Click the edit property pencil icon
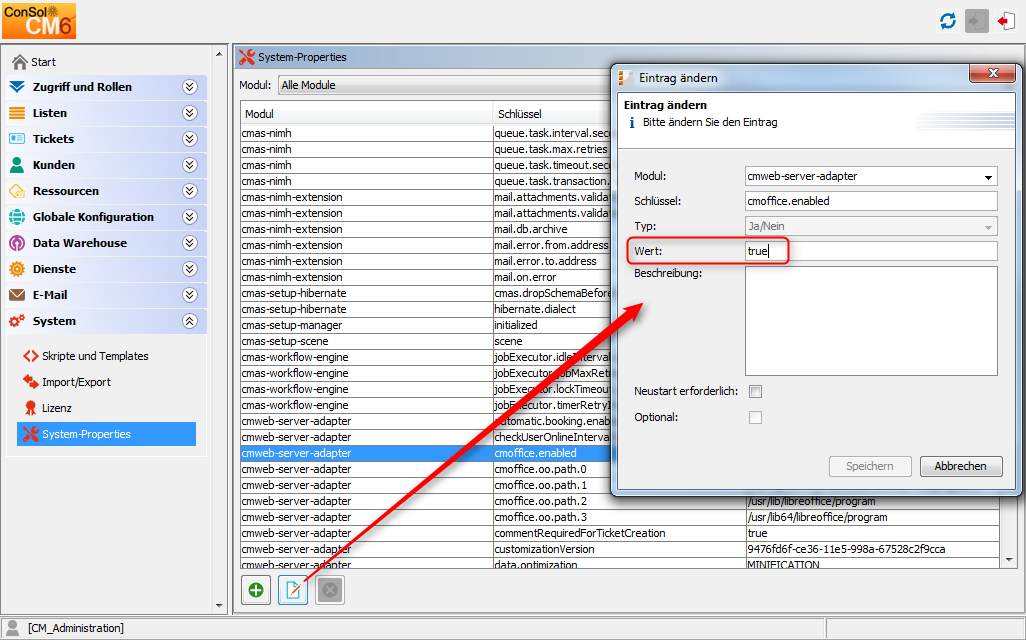The image size is (1026, 640). pos(293,590)
